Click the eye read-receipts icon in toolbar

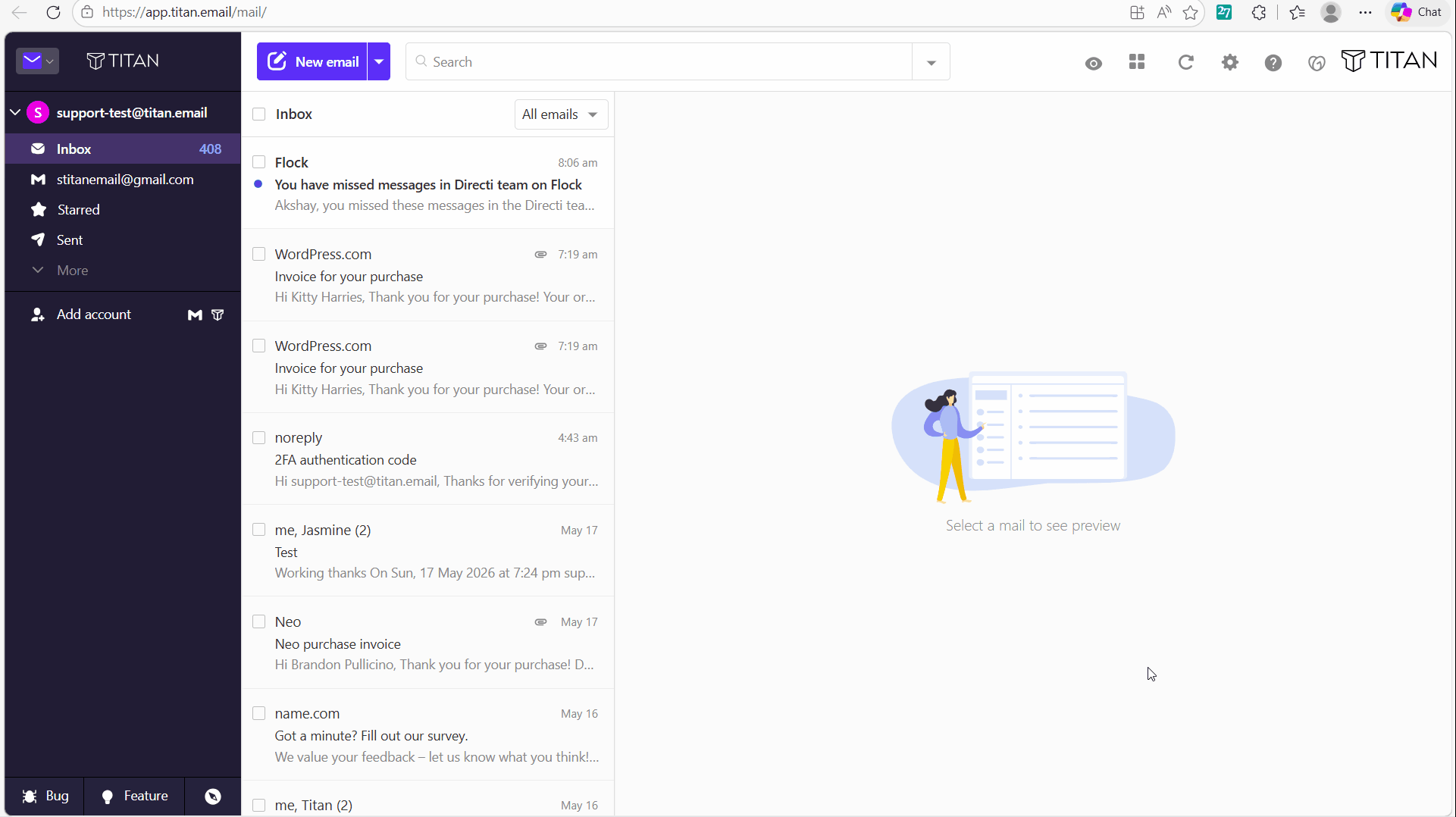point(1093,63)
